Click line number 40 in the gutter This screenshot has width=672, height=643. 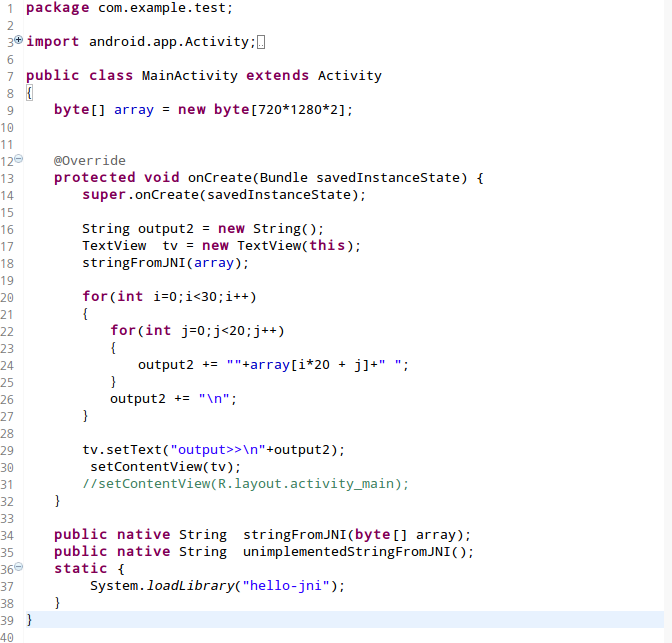coord(7,637)
